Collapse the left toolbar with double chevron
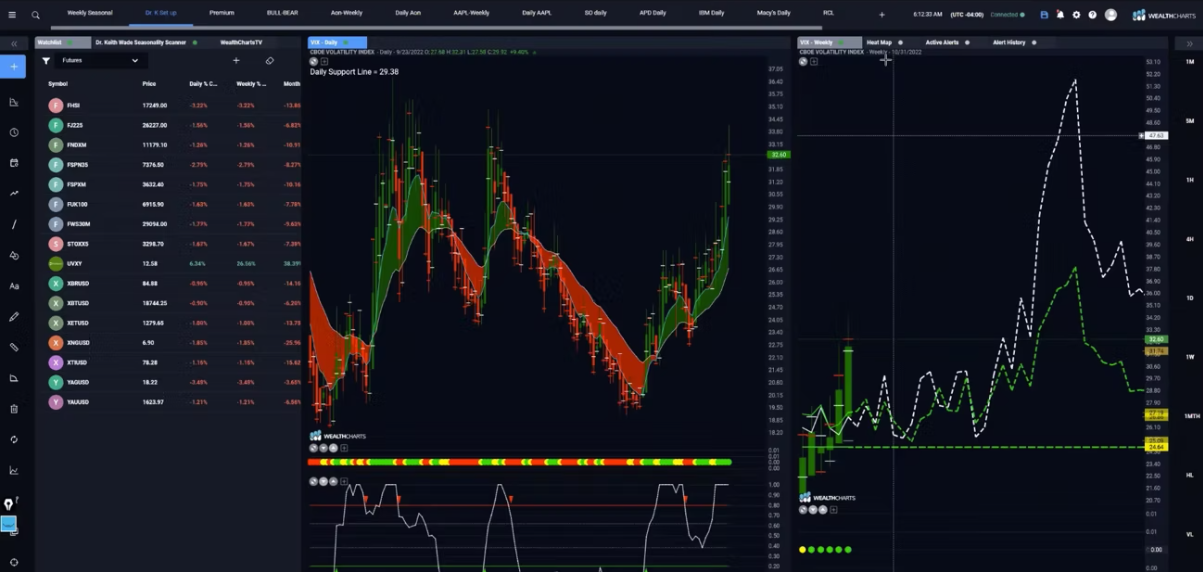This screenshot has width=1203, height=572. (14, 44)
